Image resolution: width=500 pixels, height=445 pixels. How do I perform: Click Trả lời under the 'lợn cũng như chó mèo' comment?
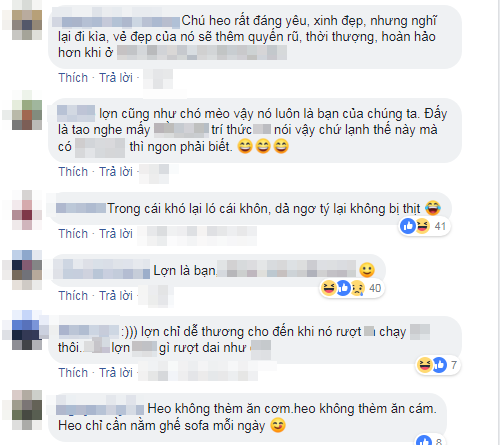[x=116, y=172]
